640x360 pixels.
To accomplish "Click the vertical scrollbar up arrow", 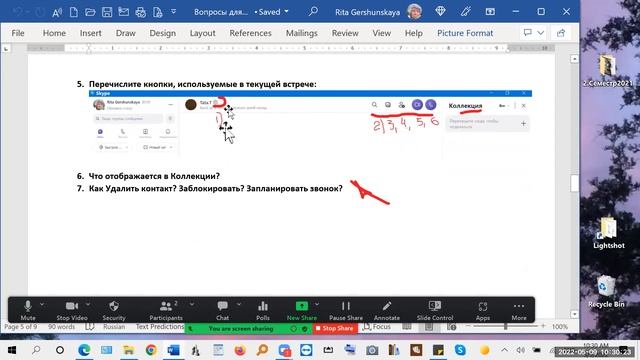I will tap(575, 59).
